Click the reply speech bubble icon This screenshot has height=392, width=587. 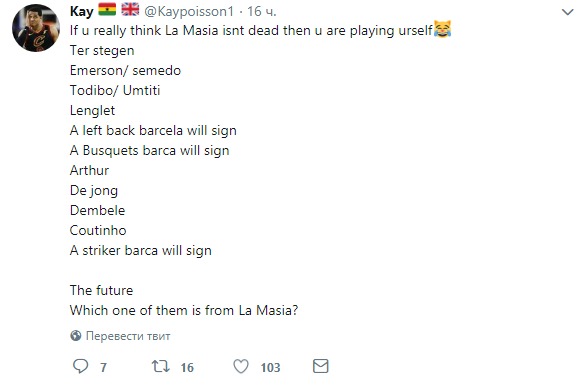pos(80,366)
